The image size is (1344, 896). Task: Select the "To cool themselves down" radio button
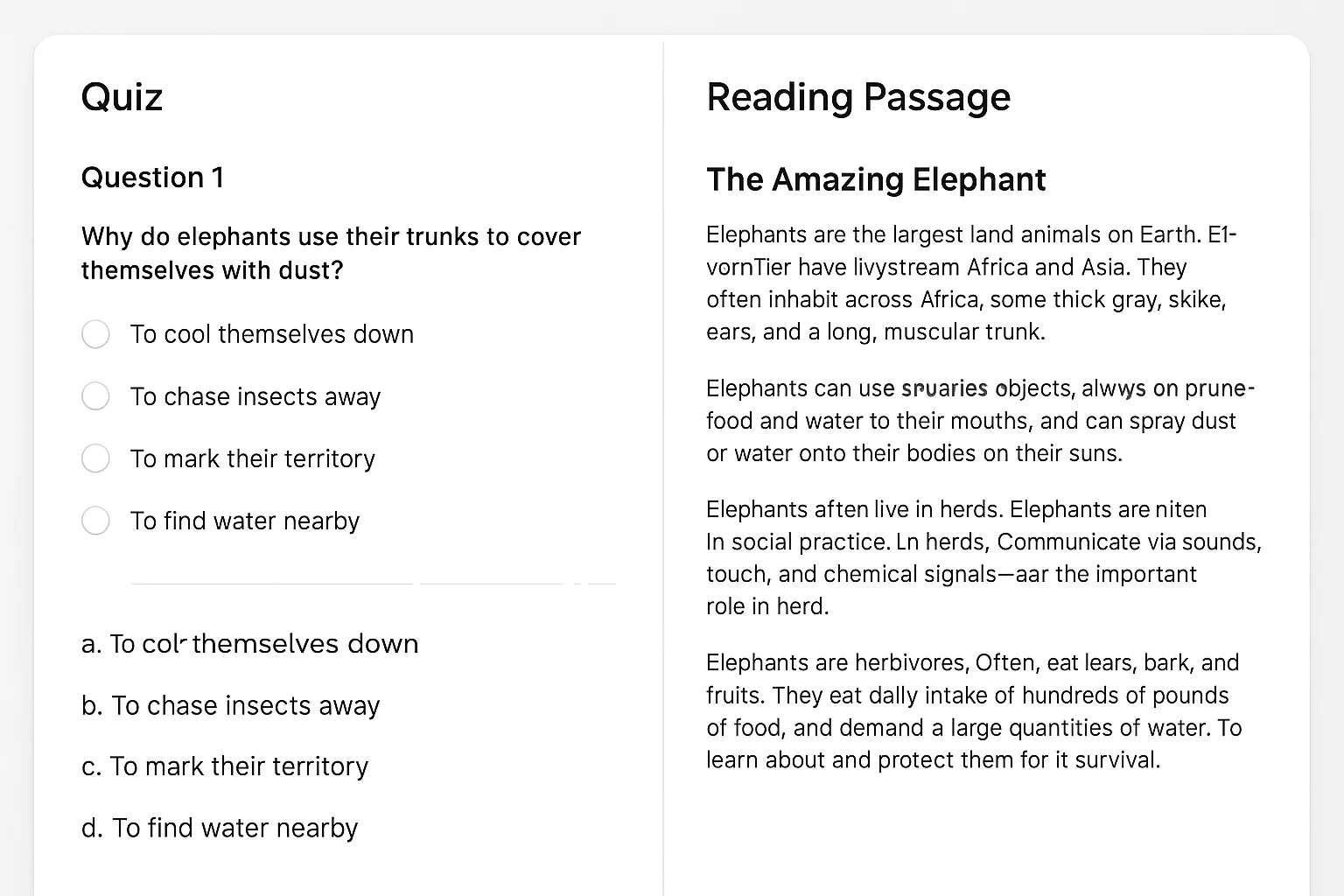pos(95,334)
